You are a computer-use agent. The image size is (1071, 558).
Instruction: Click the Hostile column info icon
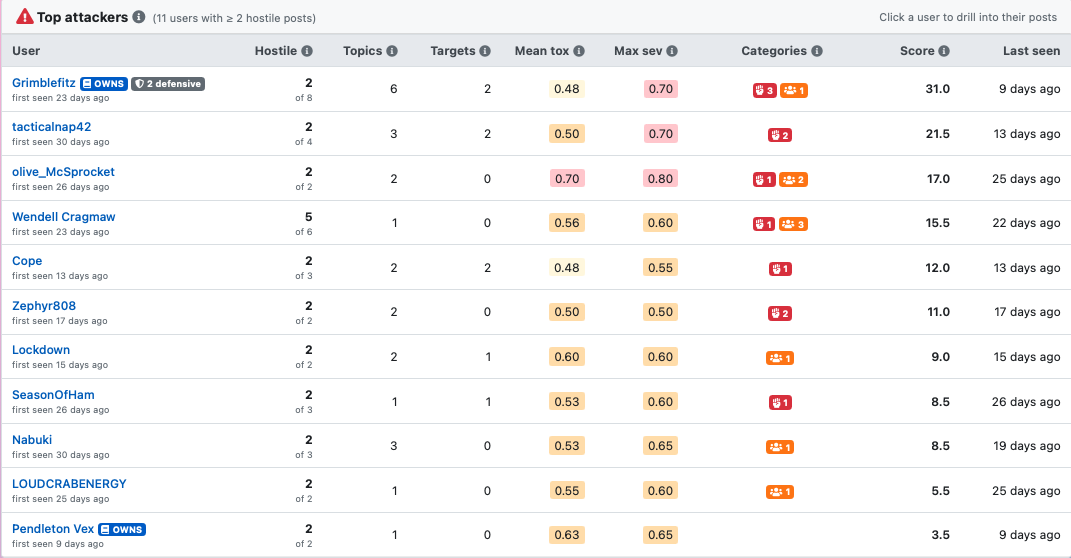coord(307,51)
